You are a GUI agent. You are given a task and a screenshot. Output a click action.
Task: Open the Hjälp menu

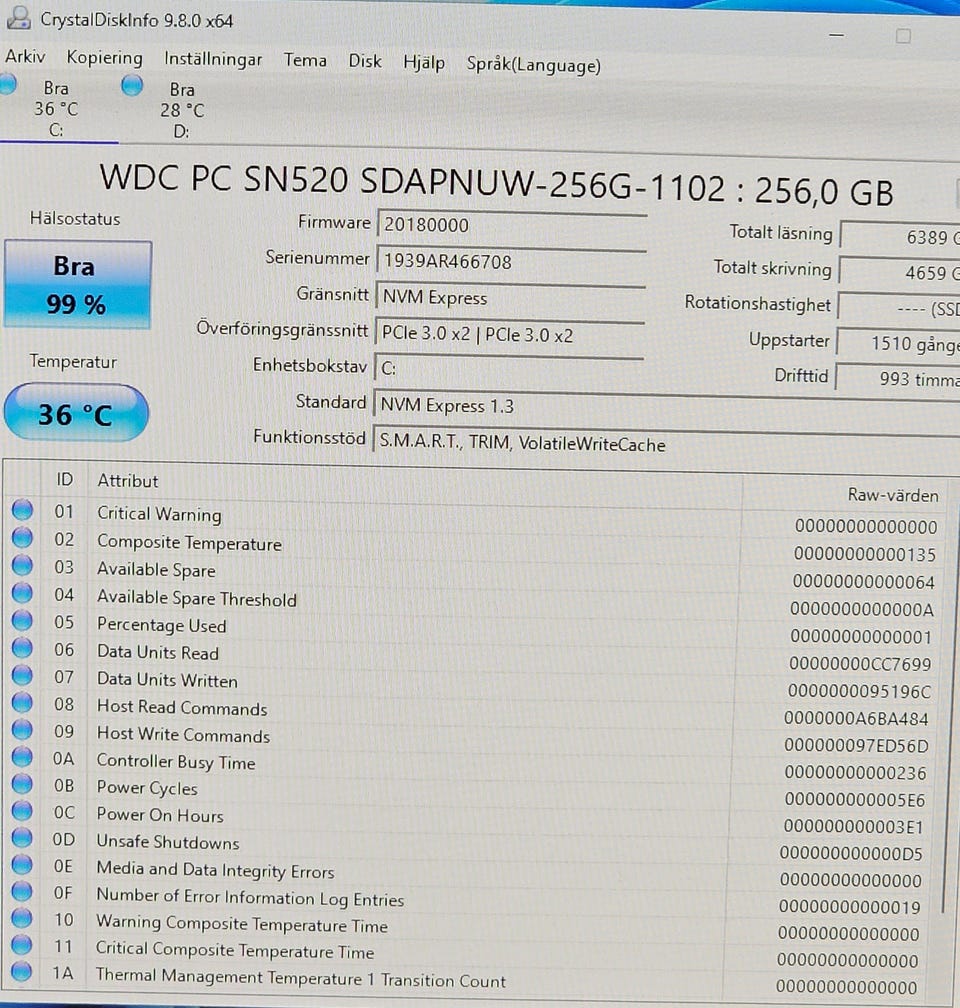tap(424, 62)
